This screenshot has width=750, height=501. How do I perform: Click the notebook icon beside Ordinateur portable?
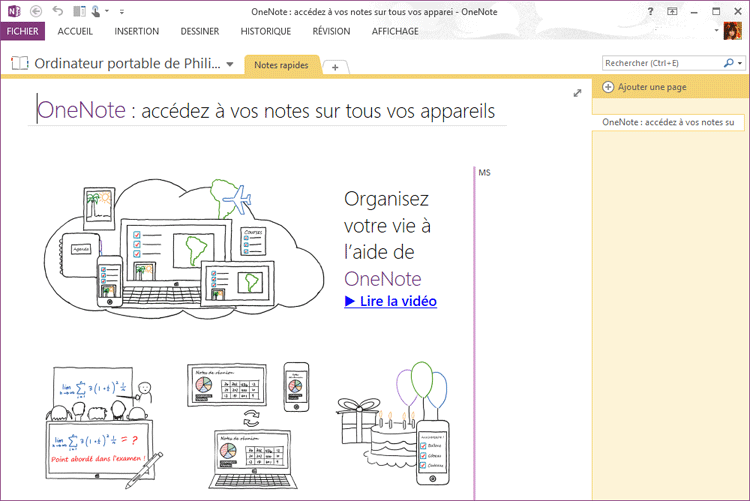(19, 64)
